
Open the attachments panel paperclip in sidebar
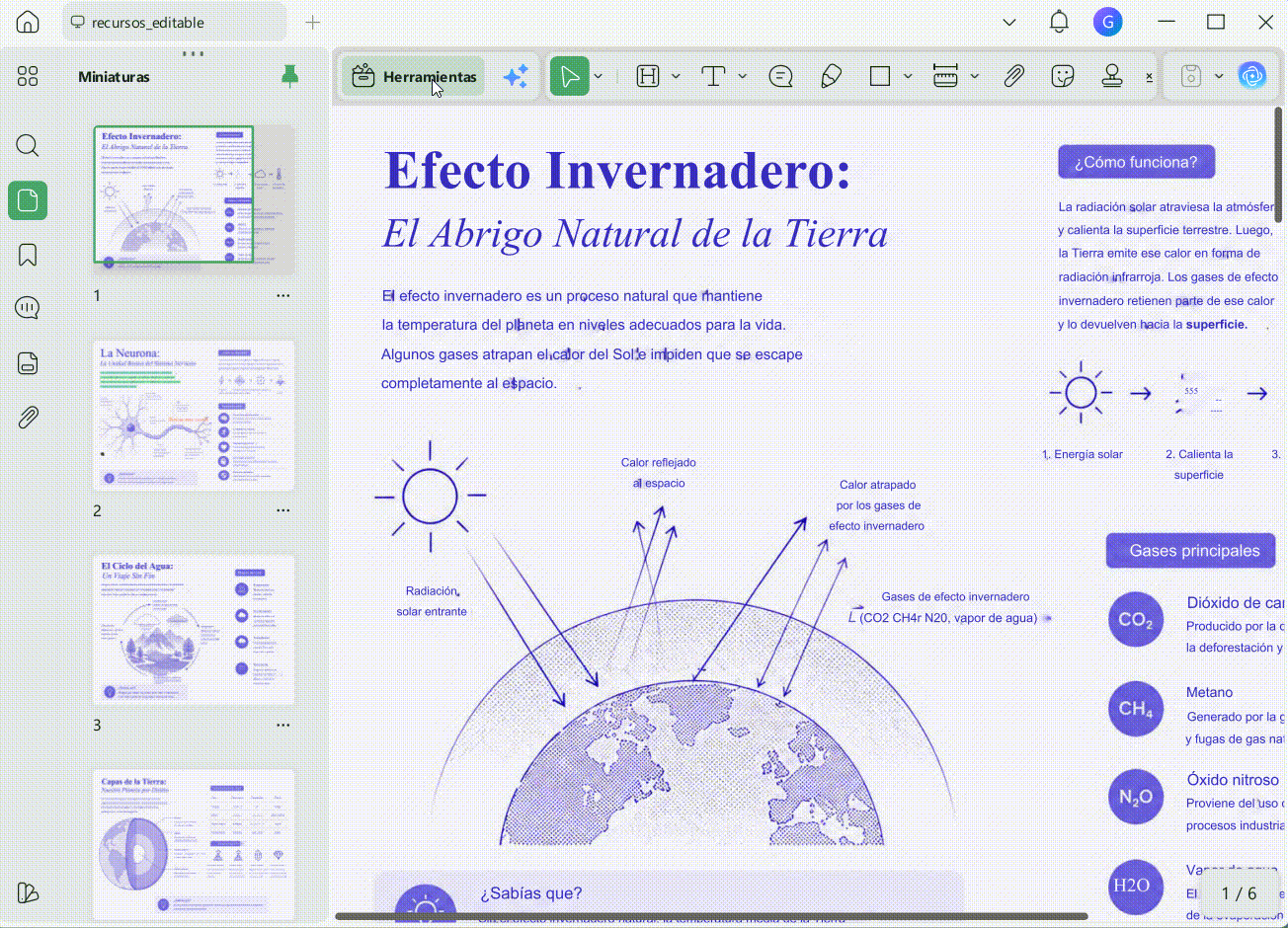coord(28,417)
